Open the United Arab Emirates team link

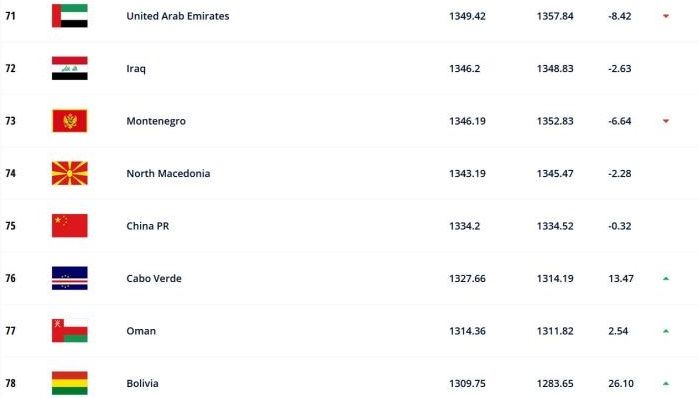178,16
